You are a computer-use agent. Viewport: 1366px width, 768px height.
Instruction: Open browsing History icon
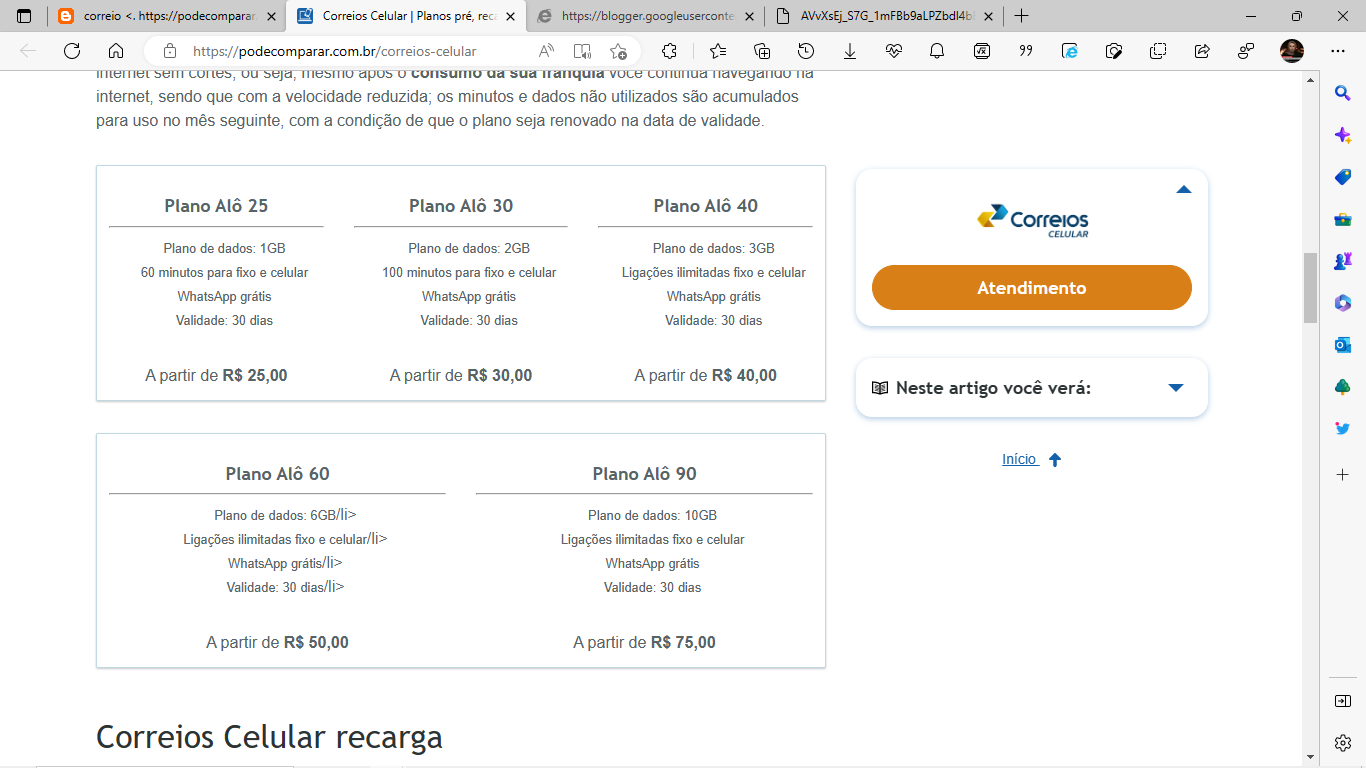pyautogui.click(x=806, y=51)
